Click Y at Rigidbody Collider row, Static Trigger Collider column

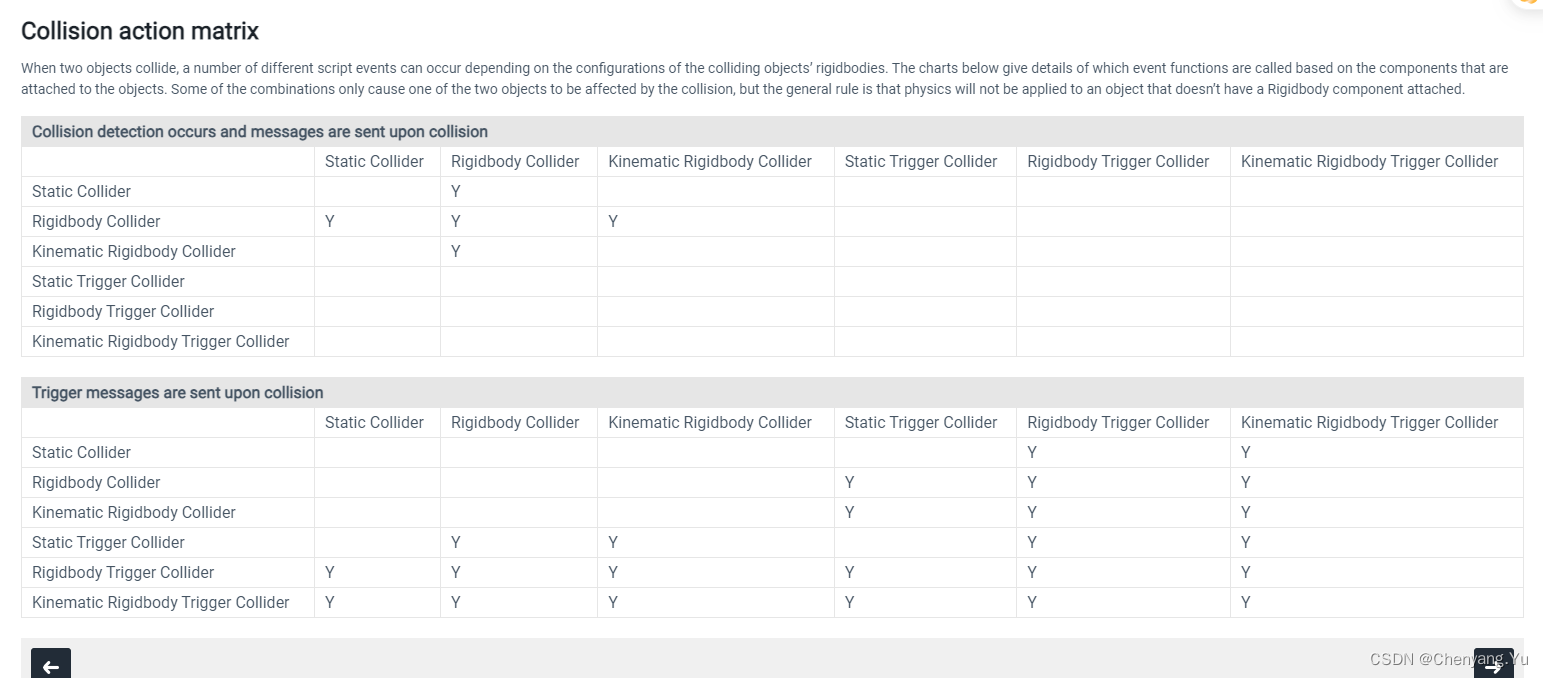click(x=850, y=483)
